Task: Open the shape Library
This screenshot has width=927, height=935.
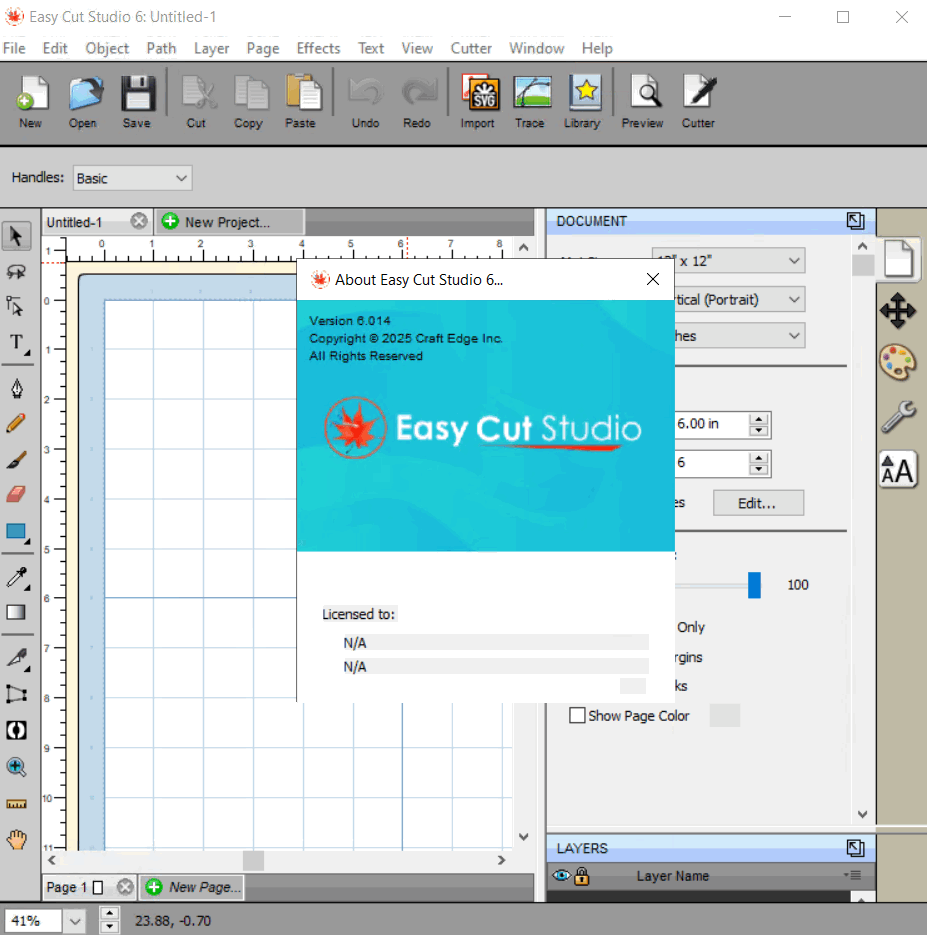Action: click(582, 100)
